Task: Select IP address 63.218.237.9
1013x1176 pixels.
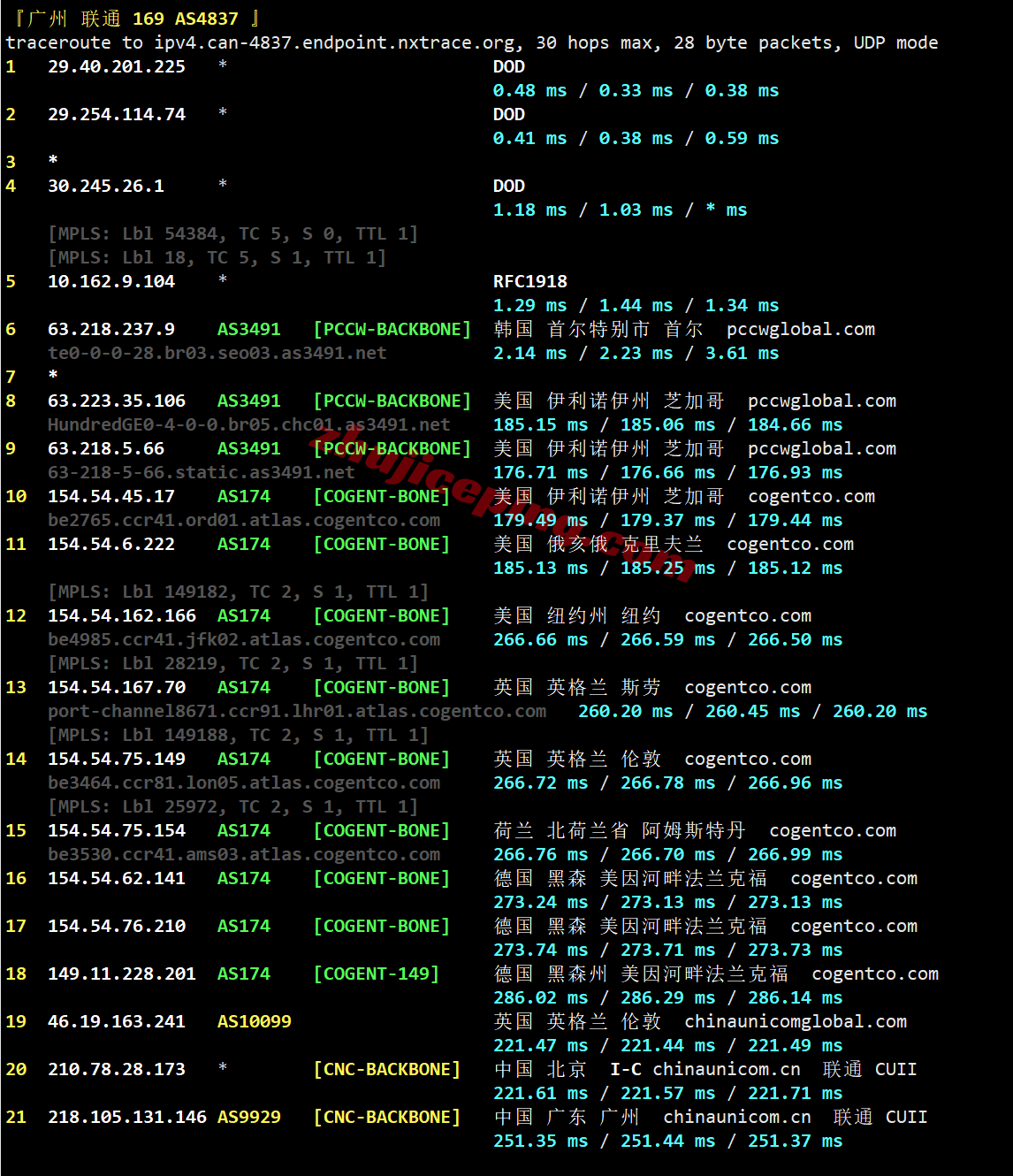Action: [111, 329]
